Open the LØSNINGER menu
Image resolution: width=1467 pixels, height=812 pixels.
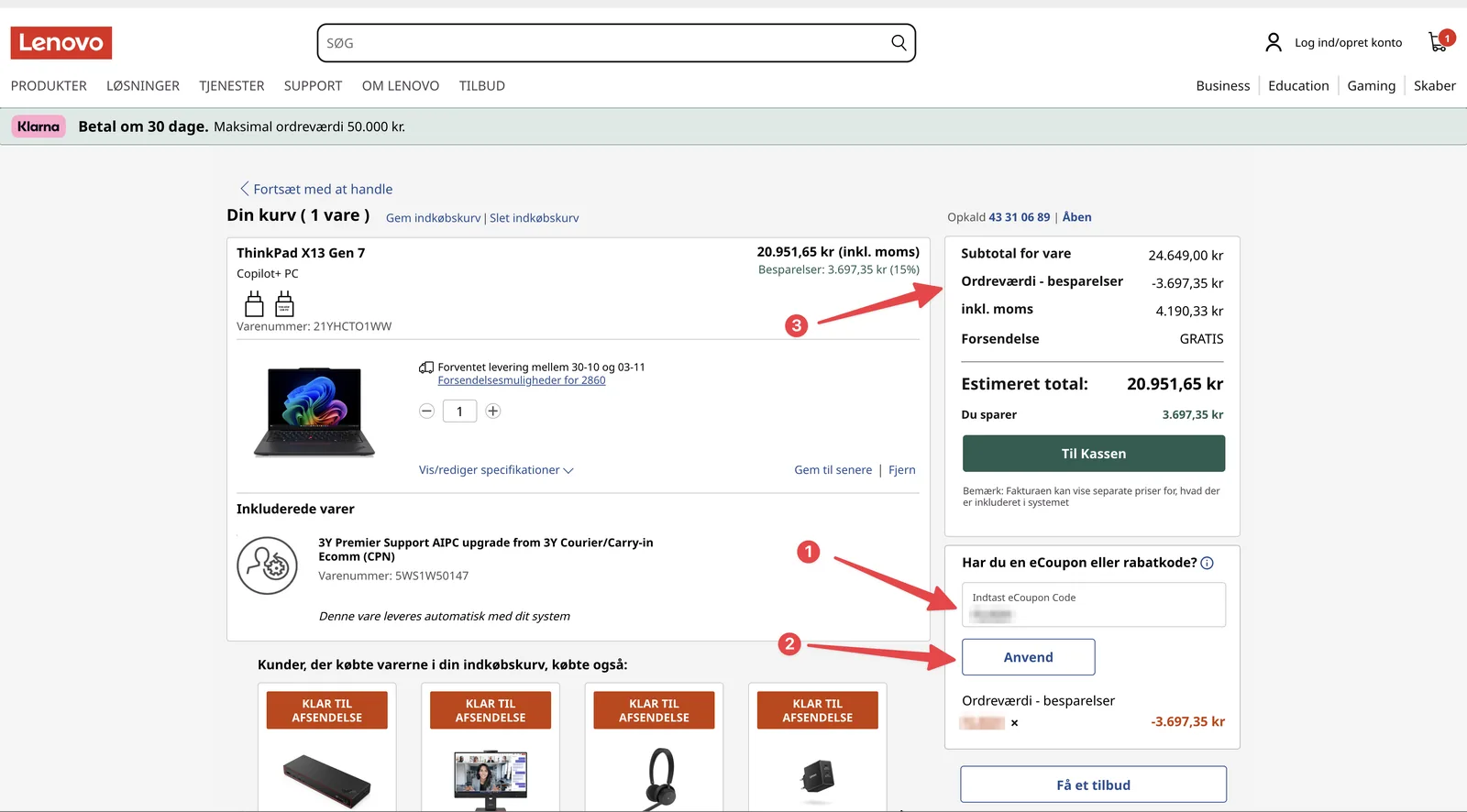pyautogui.click(x=143, y=86)
